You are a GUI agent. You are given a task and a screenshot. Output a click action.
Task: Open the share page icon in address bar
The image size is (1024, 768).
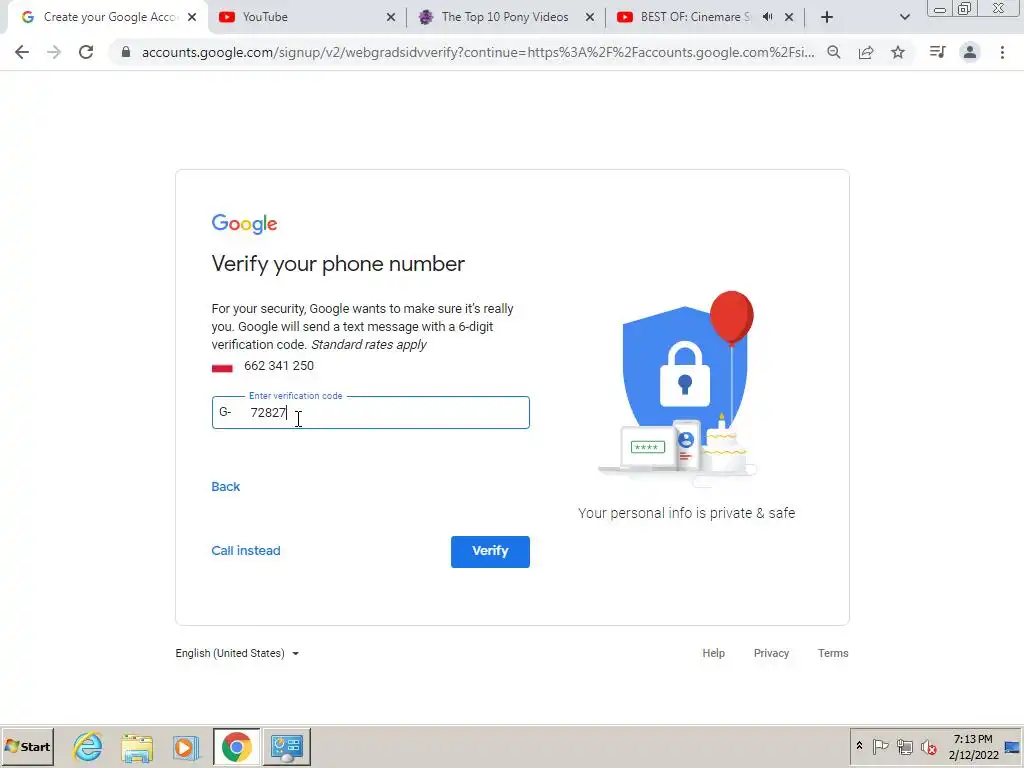click(x=866, y=52)
